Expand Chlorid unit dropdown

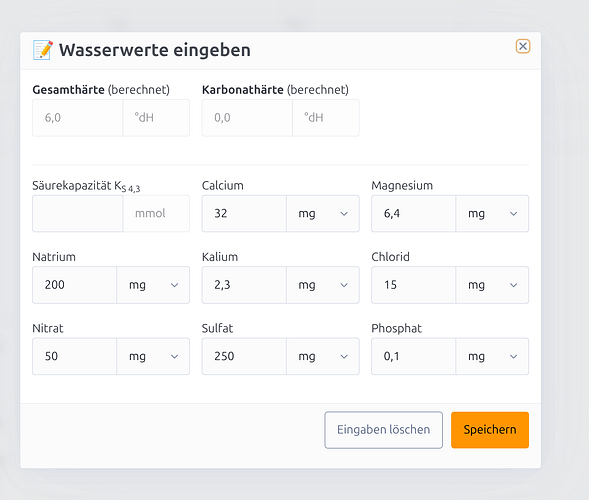492,285
